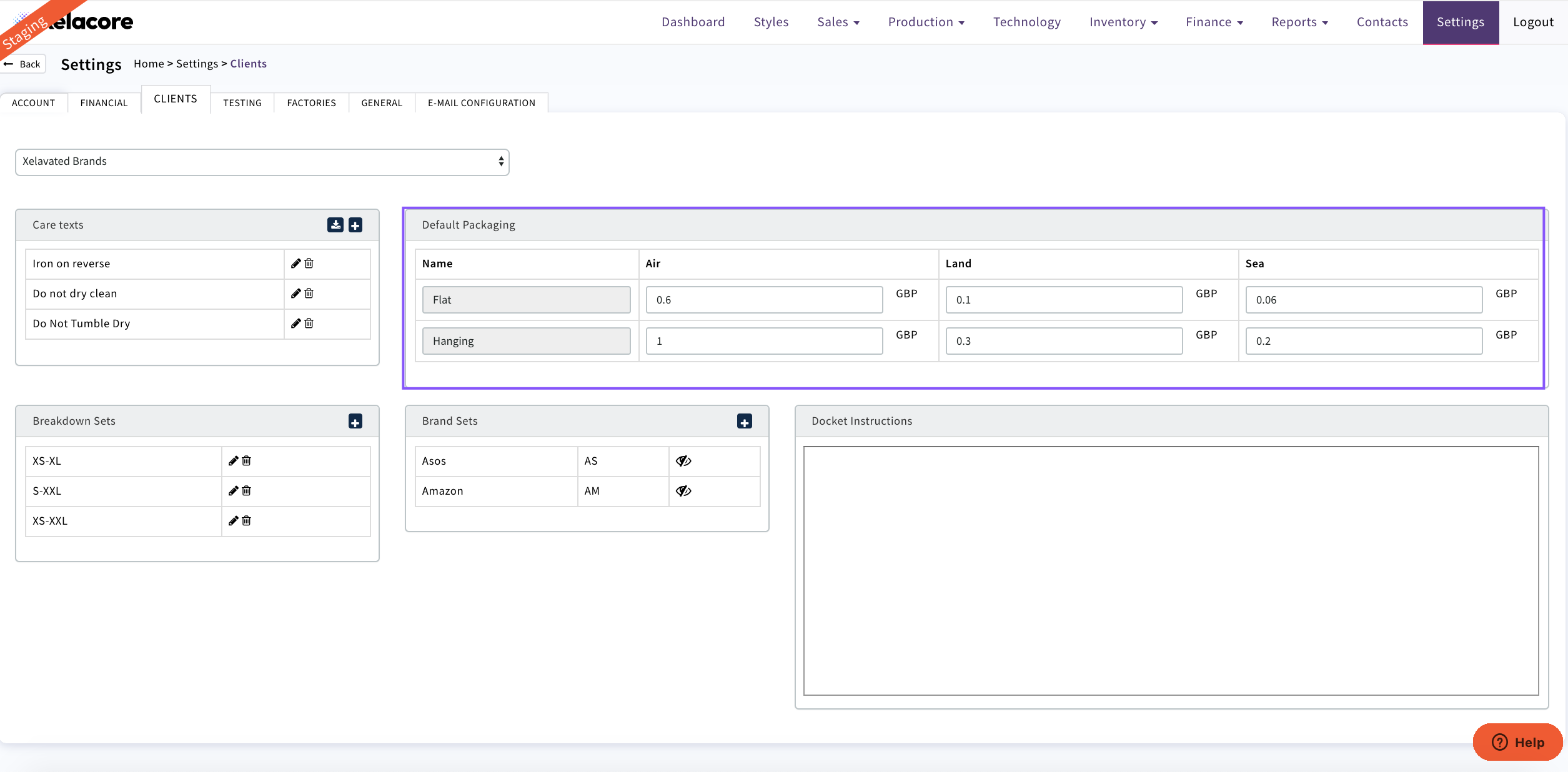Add a new breakdown set
The image size is (1568, 772).
355,422
